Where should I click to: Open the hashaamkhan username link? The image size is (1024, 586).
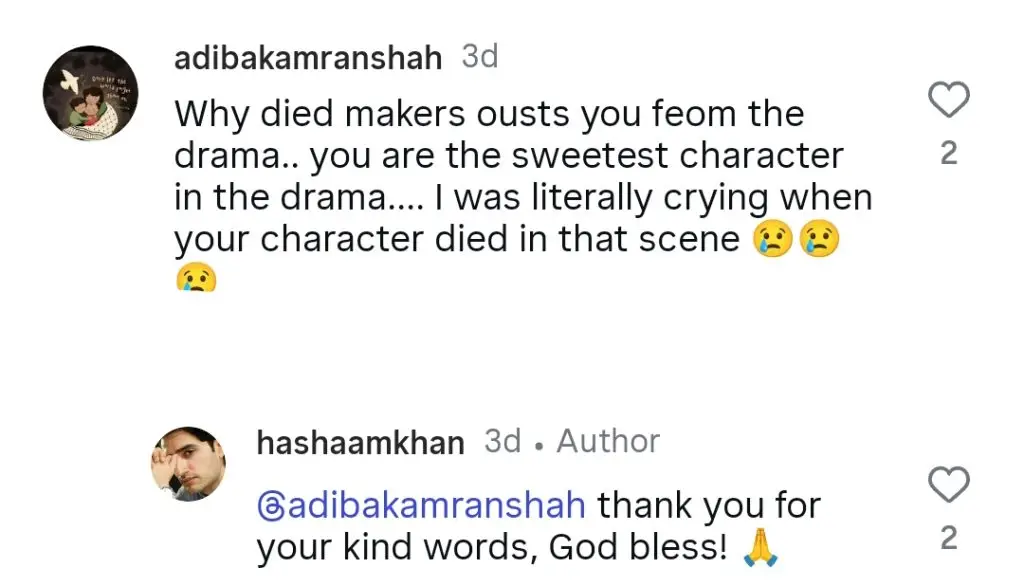(x=360, y=442)
